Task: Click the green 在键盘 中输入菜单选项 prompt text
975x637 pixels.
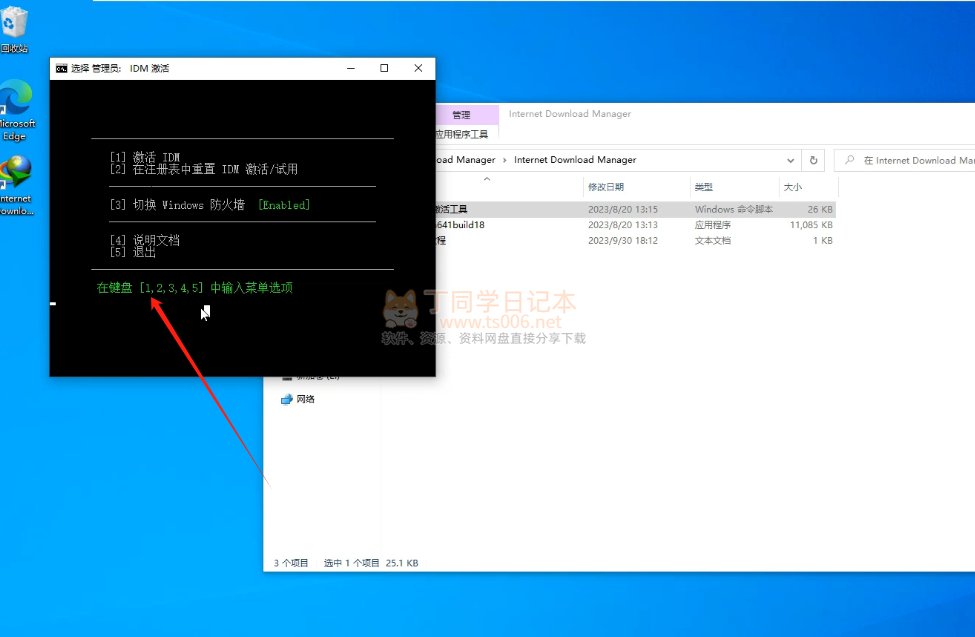Action: [195, 287]
